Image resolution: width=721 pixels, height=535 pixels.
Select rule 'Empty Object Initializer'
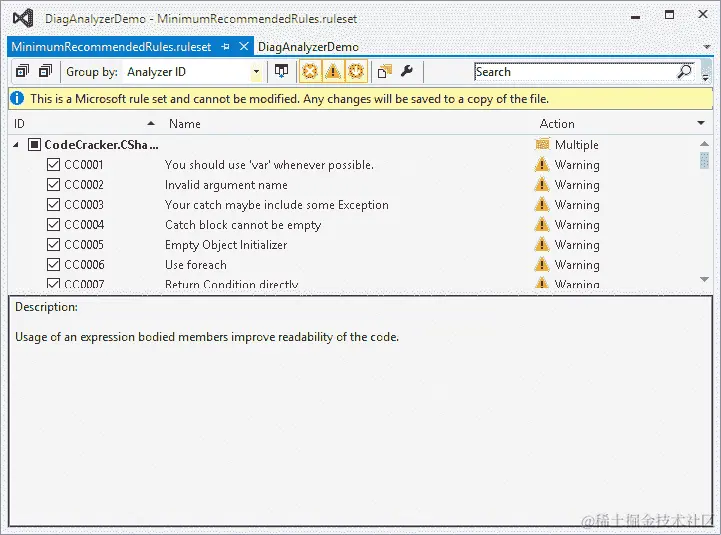226,245
